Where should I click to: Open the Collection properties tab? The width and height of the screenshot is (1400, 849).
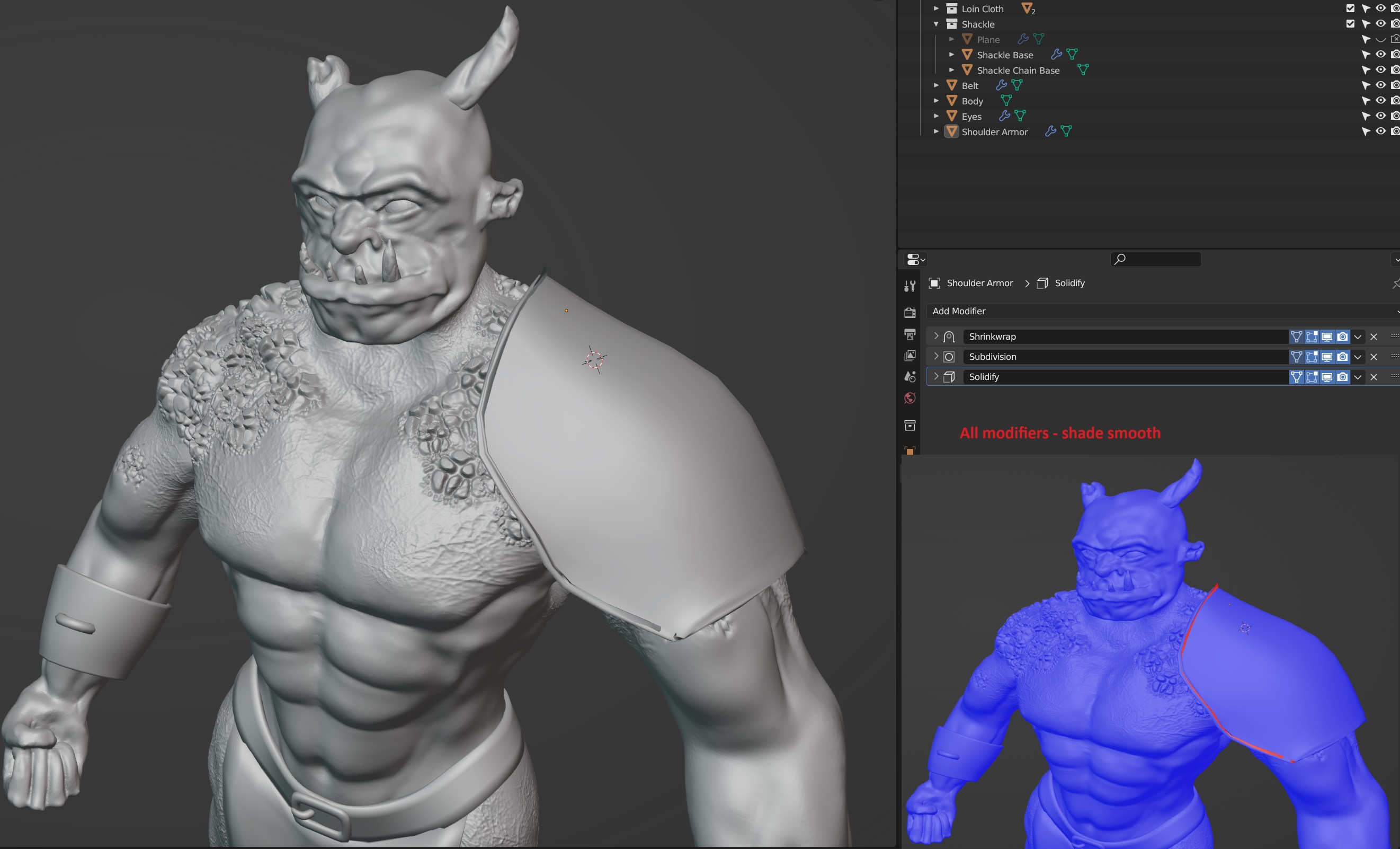tap(909, 425)
